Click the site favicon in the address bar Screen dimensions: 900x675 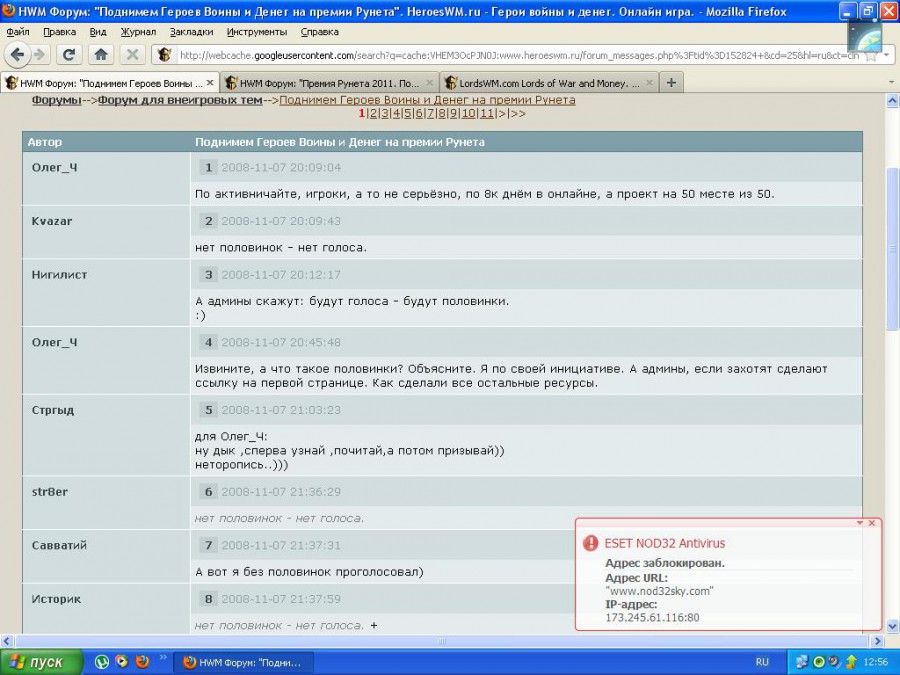point(164,55)
